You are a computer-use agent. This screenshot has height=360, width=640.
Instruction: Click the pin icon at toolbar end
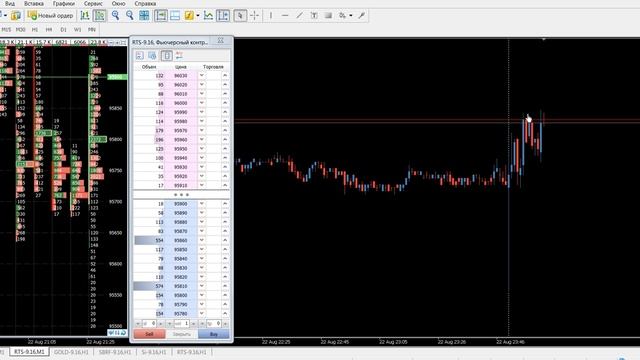coord(362,16)
